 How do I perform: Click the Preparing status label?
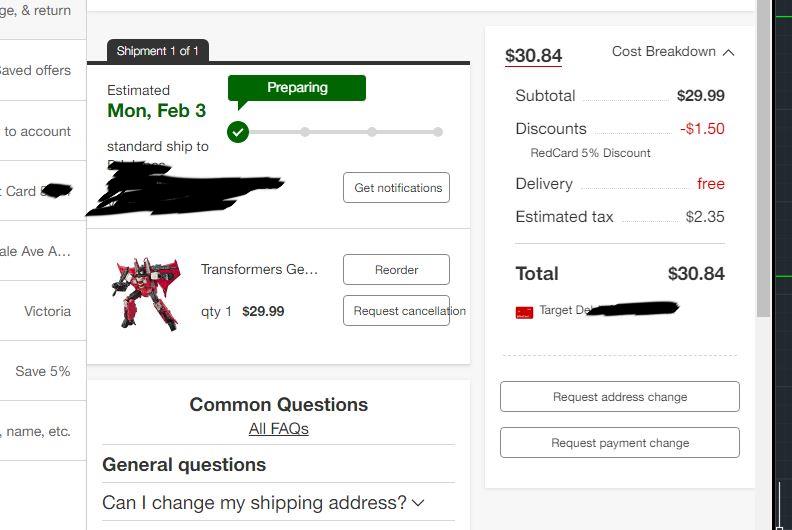pyautogui.click(x=297, y=88)
